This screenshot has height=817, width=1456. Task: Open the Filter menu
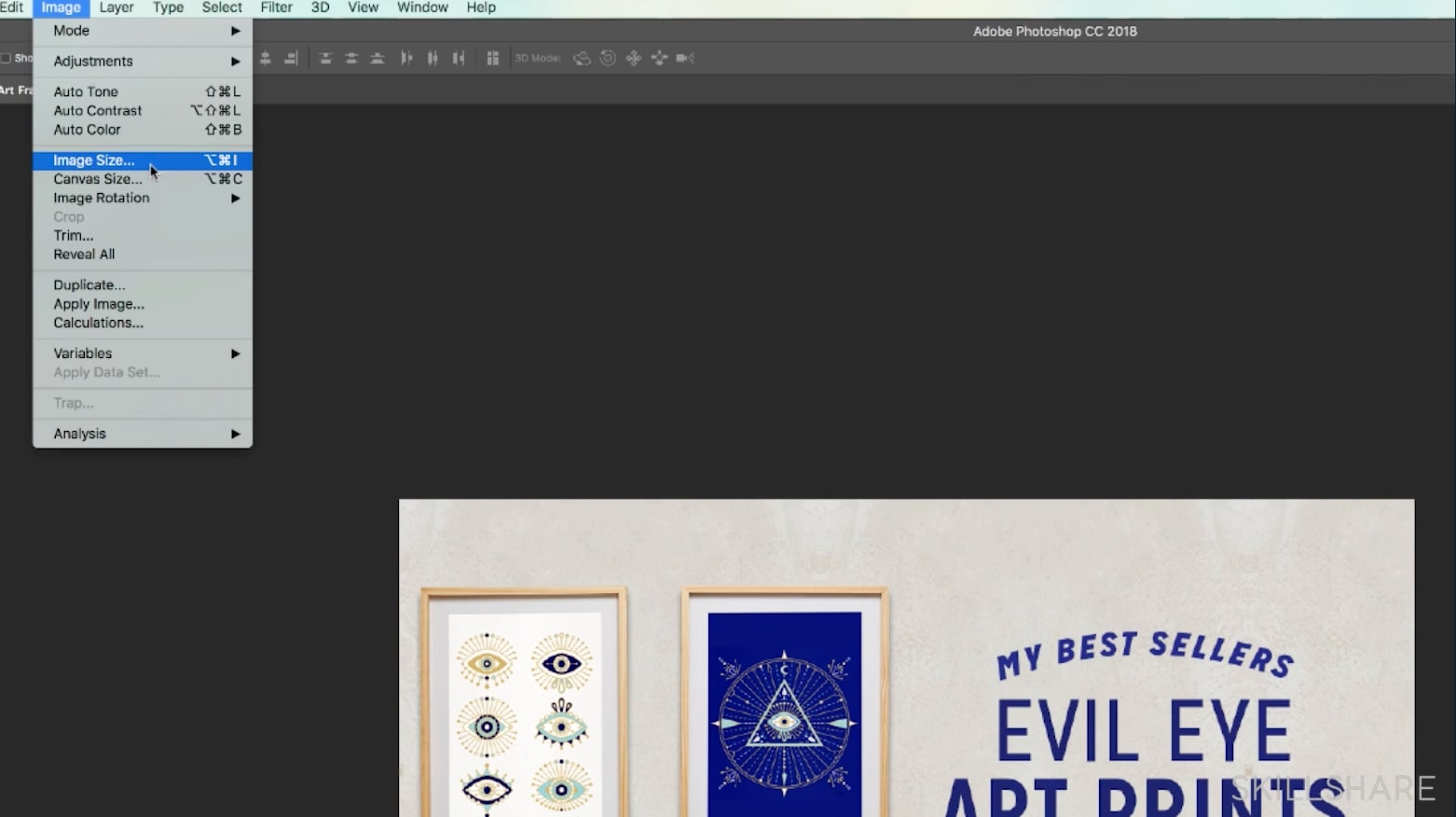click(x=276, y=7)
